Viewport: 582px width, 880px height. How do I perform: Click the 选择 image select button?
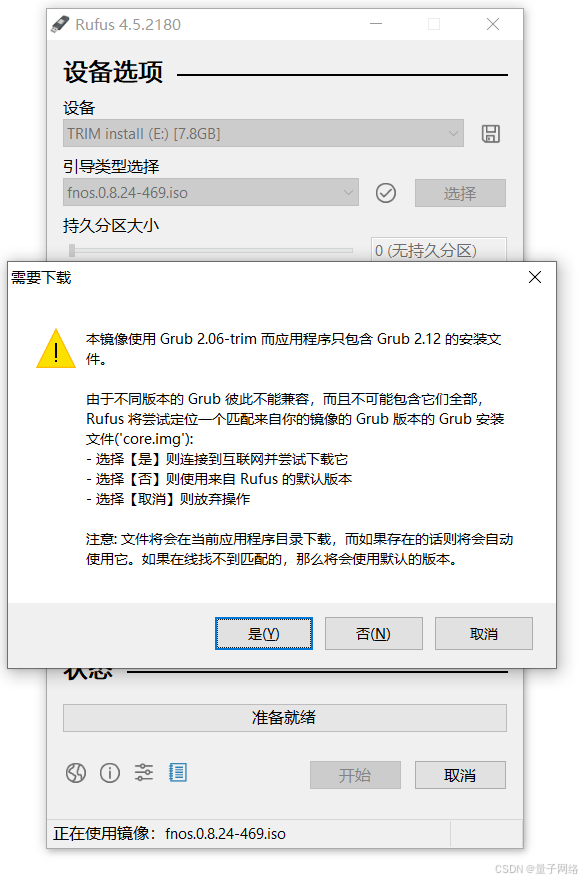coord(460,193)
